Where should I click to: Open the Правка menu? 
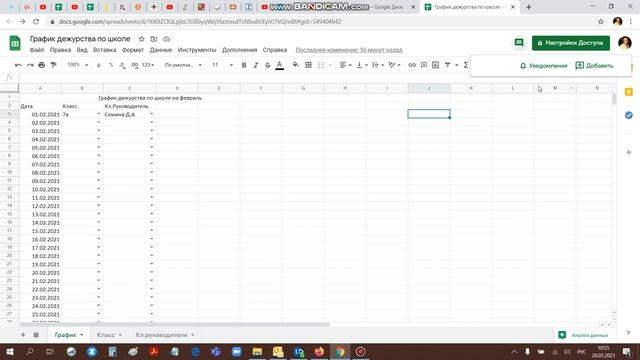60,50
